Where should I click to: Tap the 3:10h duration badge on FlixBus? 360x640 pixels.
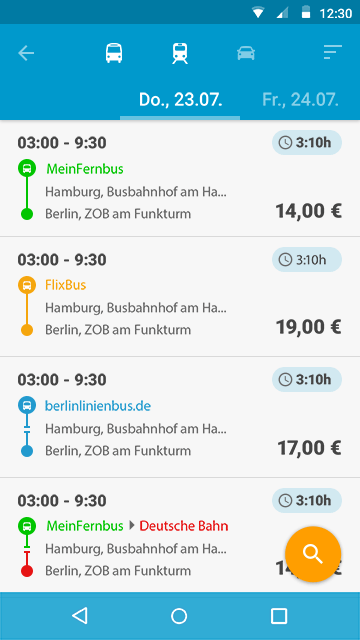click(x=307, y=259)
